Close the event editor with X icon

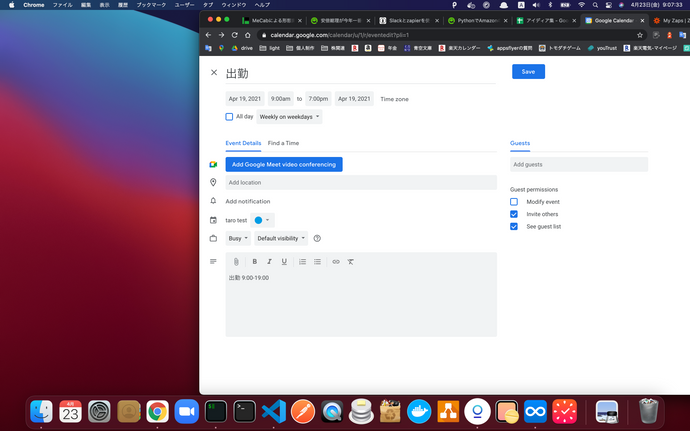tap(214, 72)
